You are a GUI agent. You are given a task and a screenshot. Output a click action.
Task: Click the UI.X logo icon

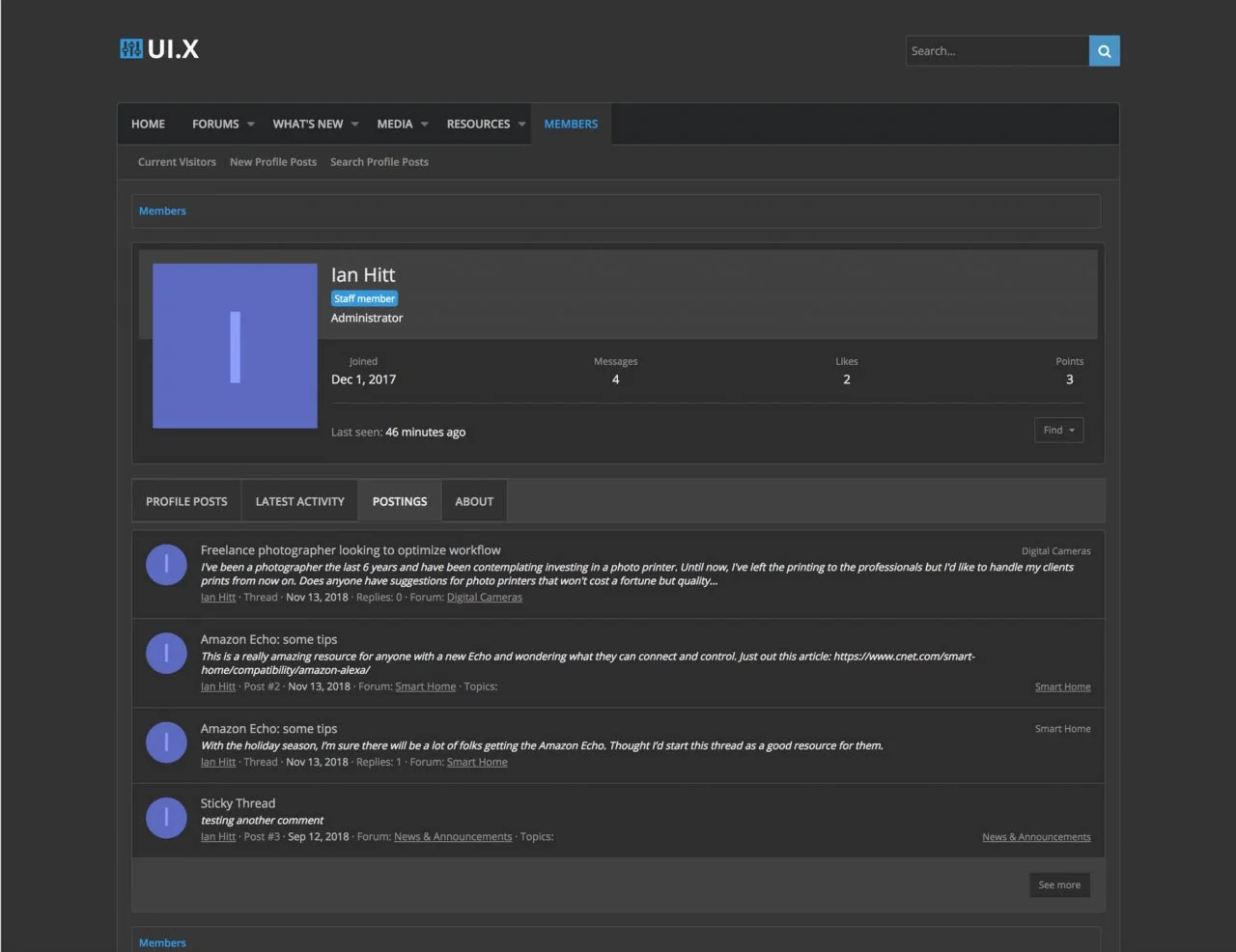[131, 49]
